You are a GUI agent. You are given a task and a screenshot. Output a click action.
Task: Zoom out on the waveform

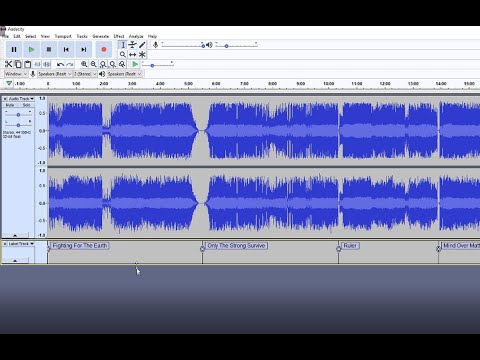click(94, 64)
